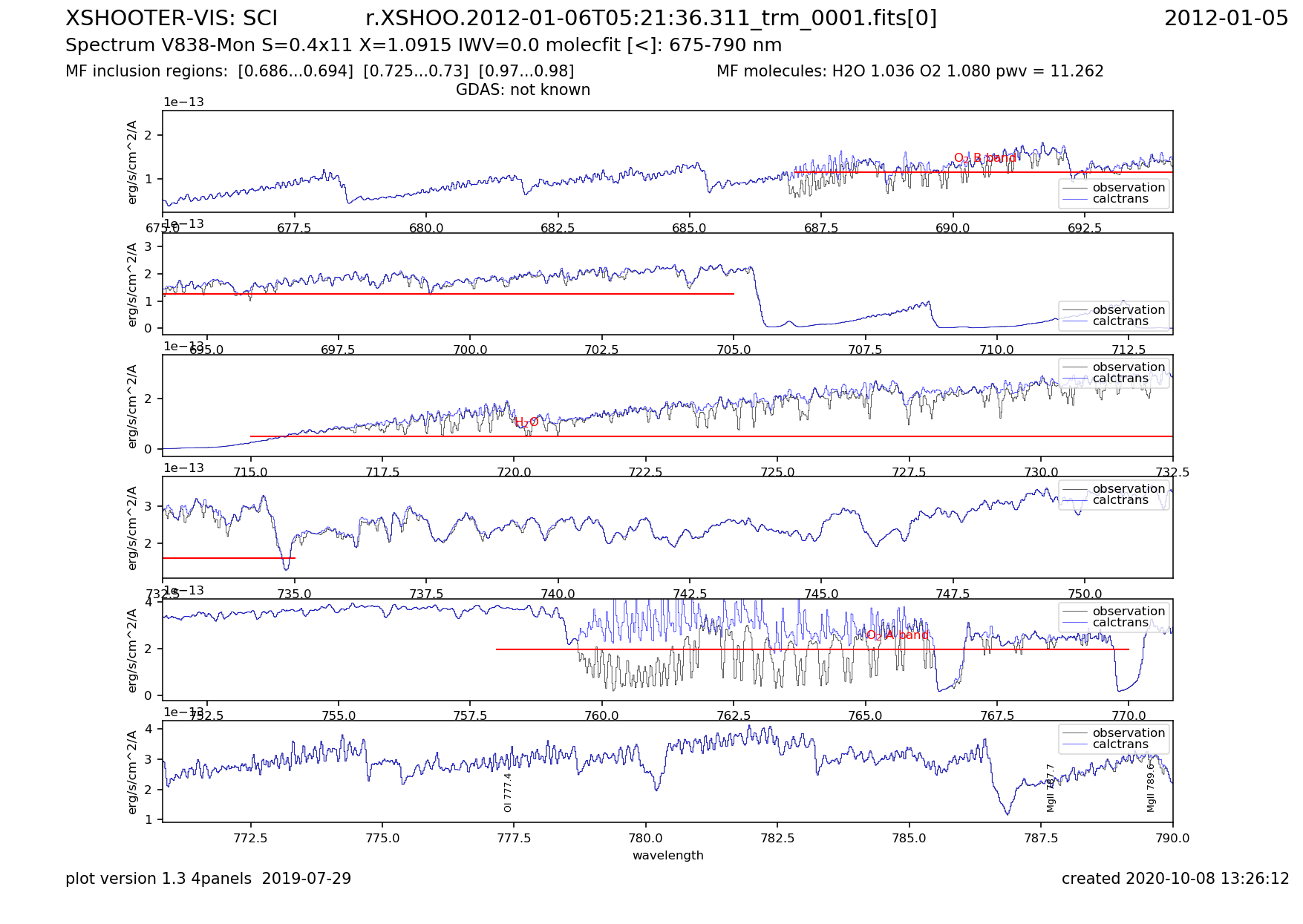1303x924 pixels.
Task: Click the top panel legend's observation entry
Action: [1128, 188]
